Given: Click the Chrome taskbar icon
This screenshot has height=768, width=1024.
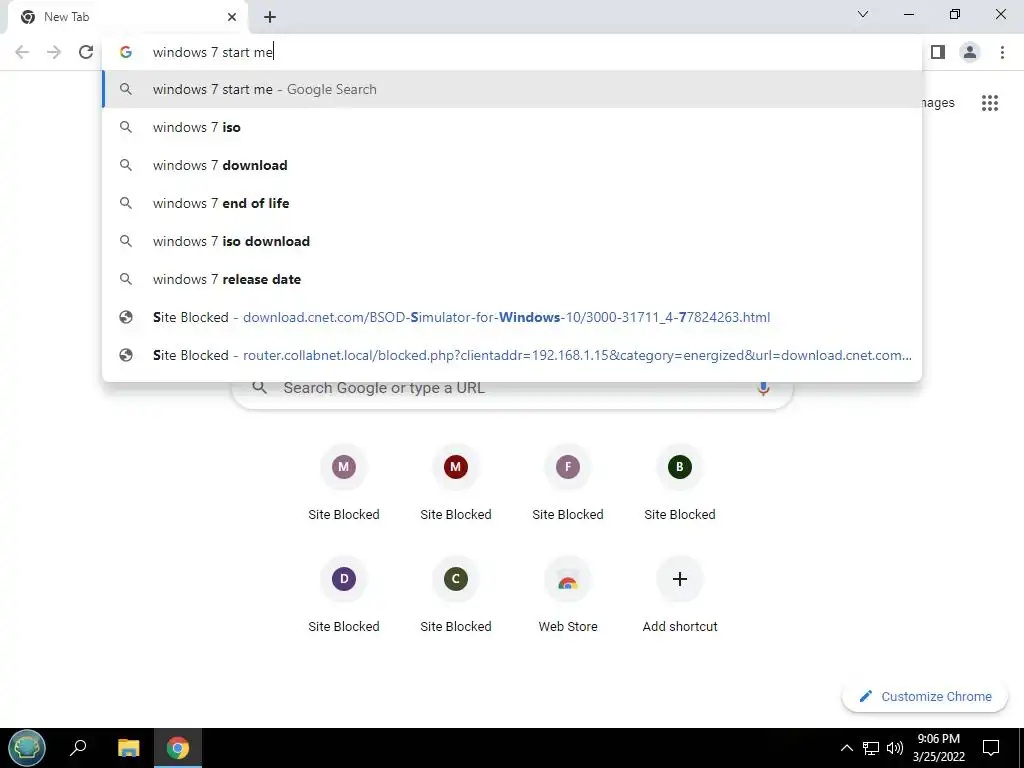Looking at the screenshot, I should [178, 748].
